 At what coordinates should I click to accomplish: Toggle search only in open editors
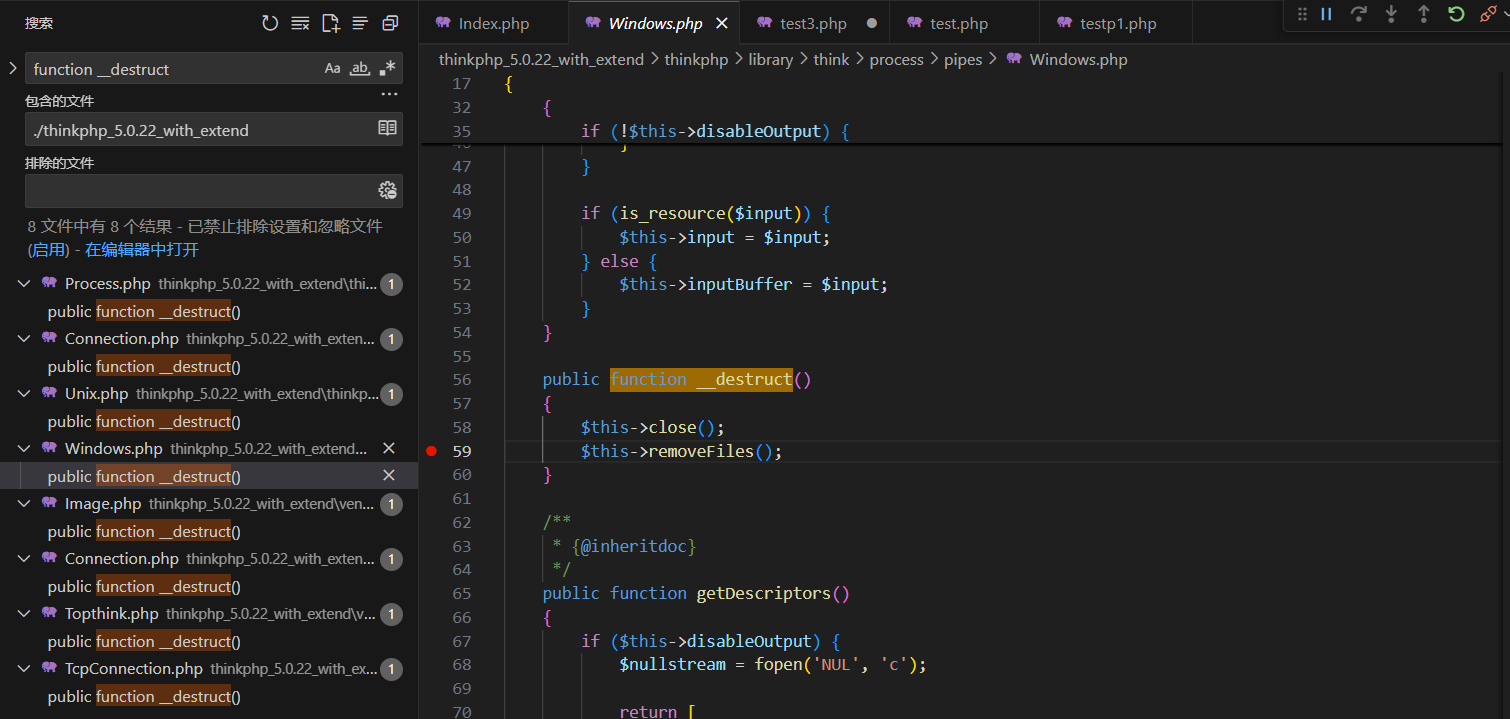coord(387,128)
